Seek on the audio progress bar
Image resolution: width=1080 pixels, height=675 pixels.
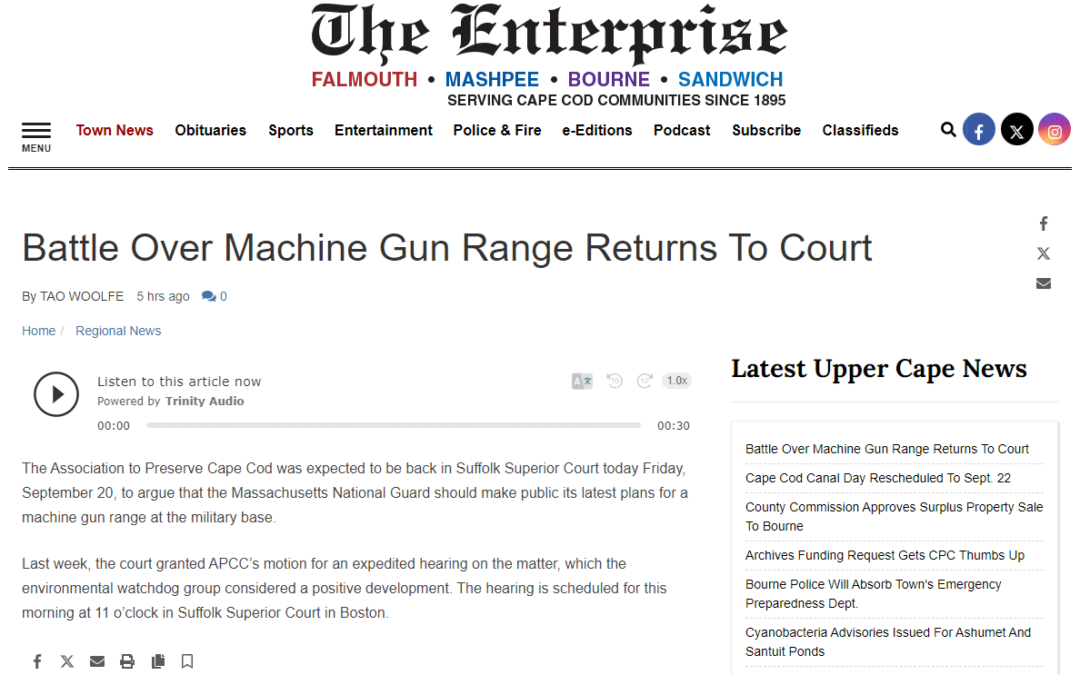(393, 426)
